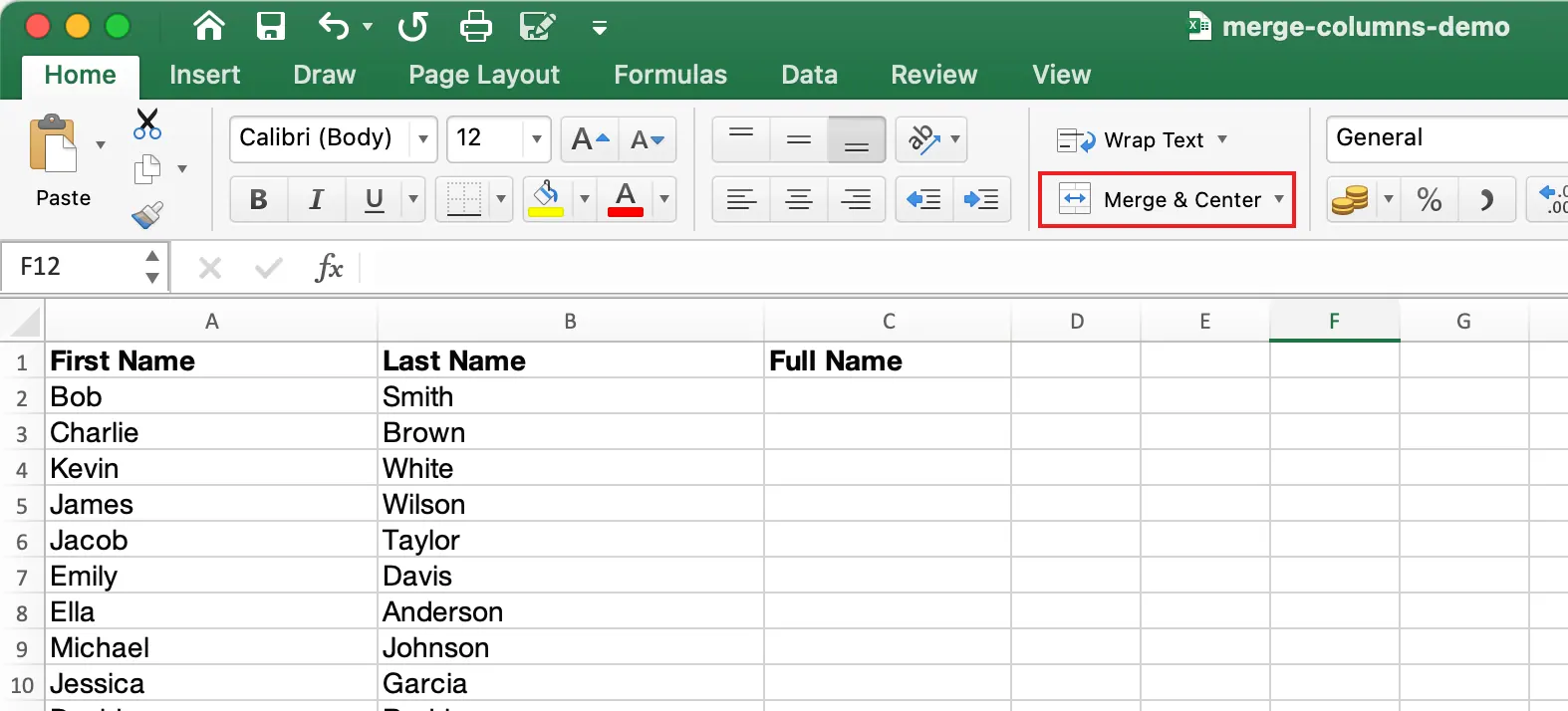Increase font size with the larger A icon

(589, 139)
